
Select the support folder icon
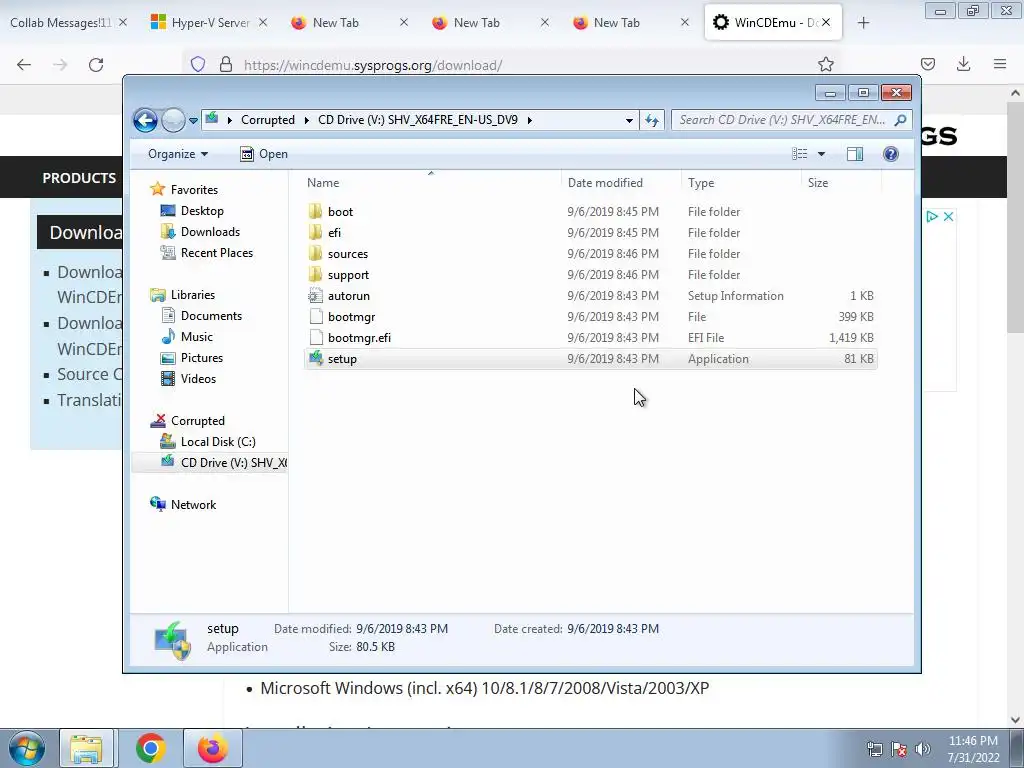[315, 274]
